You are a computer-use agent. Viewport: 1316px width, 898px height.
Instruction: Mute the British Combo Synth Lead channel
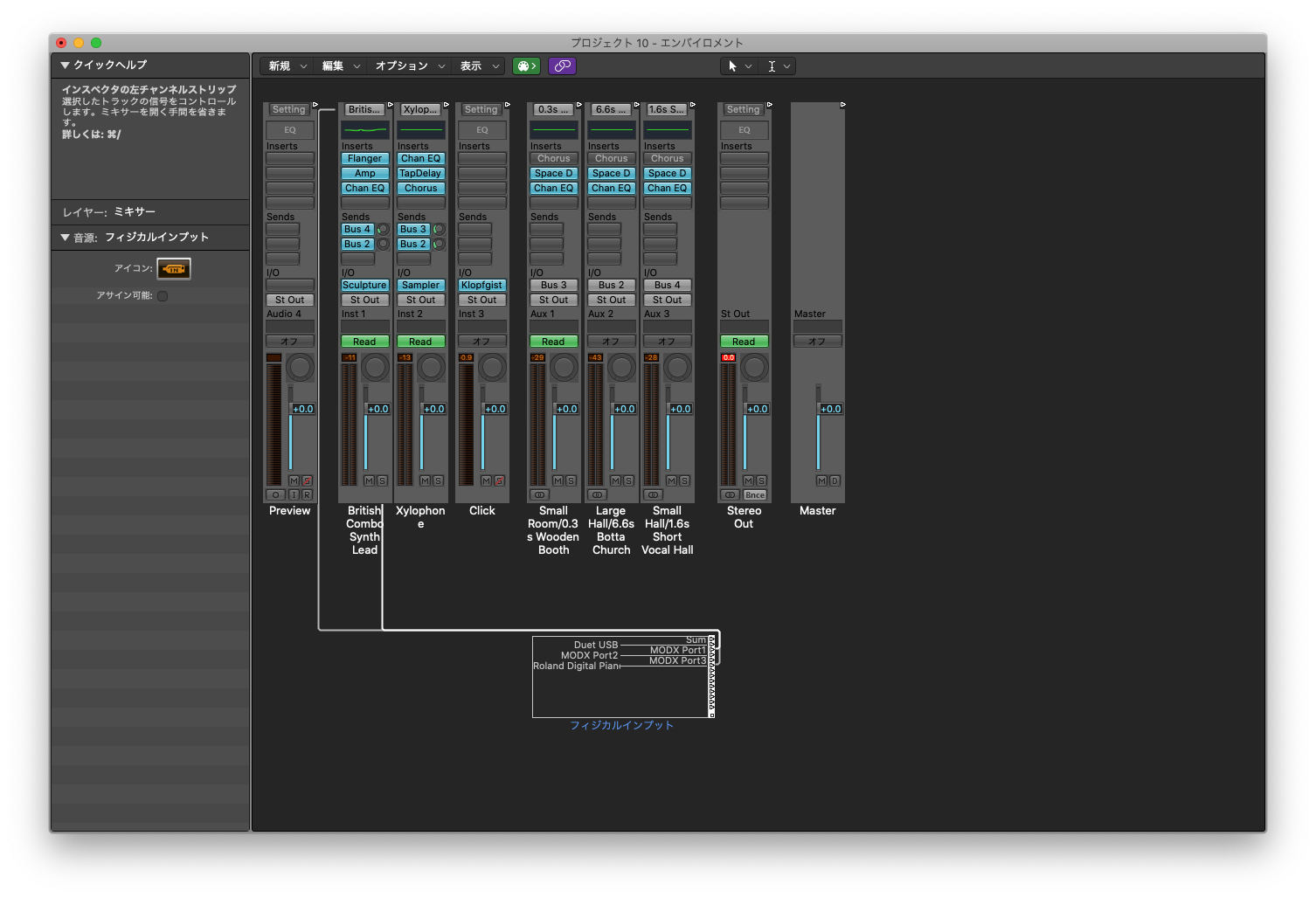tap(369, 480)
